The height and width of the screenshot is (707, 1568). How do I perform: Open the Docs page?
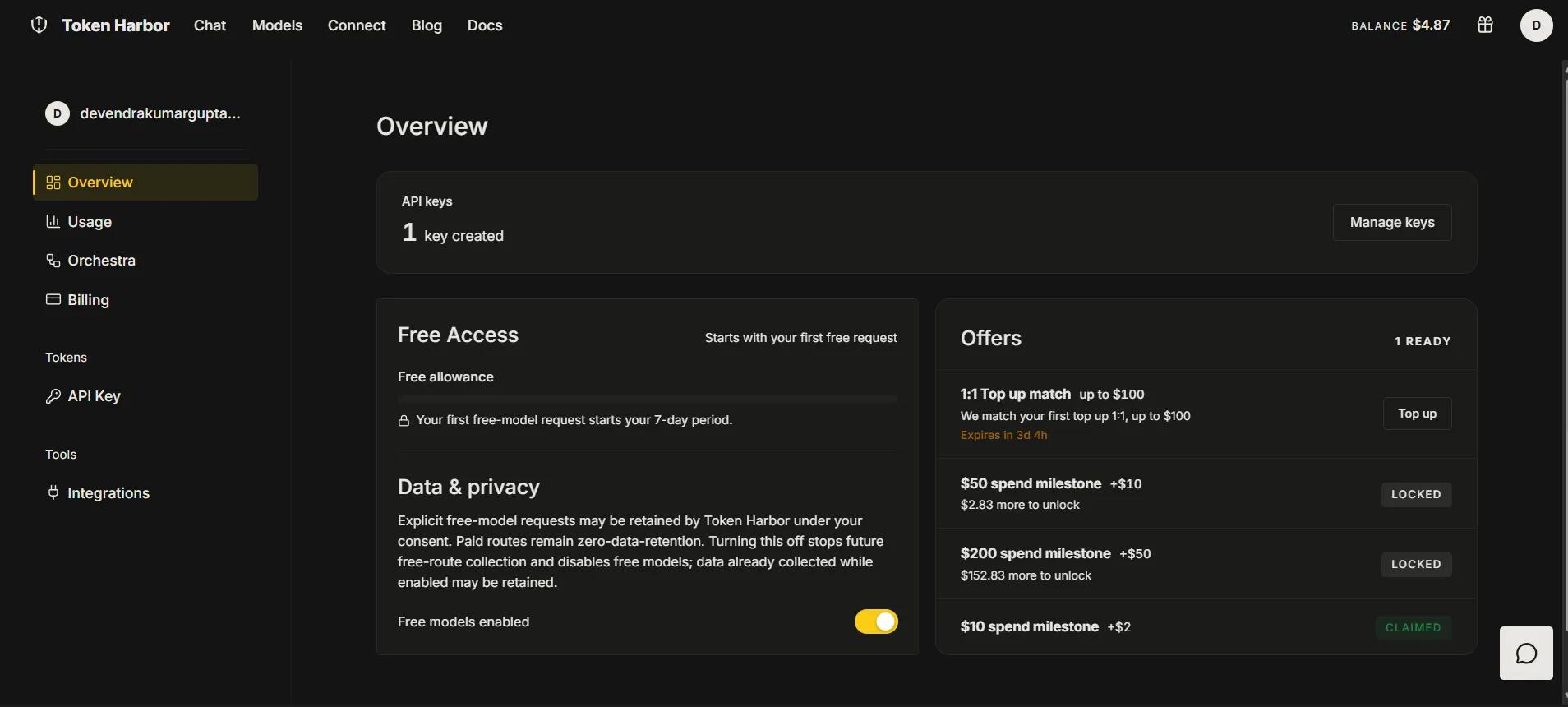pos(485,25)
